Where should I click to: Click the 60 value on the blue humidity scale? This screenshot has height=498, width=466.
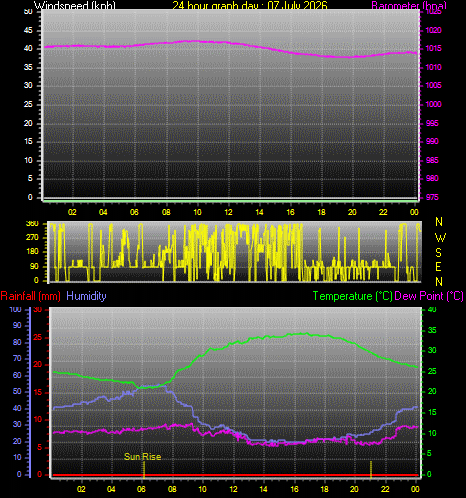pyautogui.click(x=17, y=375)
